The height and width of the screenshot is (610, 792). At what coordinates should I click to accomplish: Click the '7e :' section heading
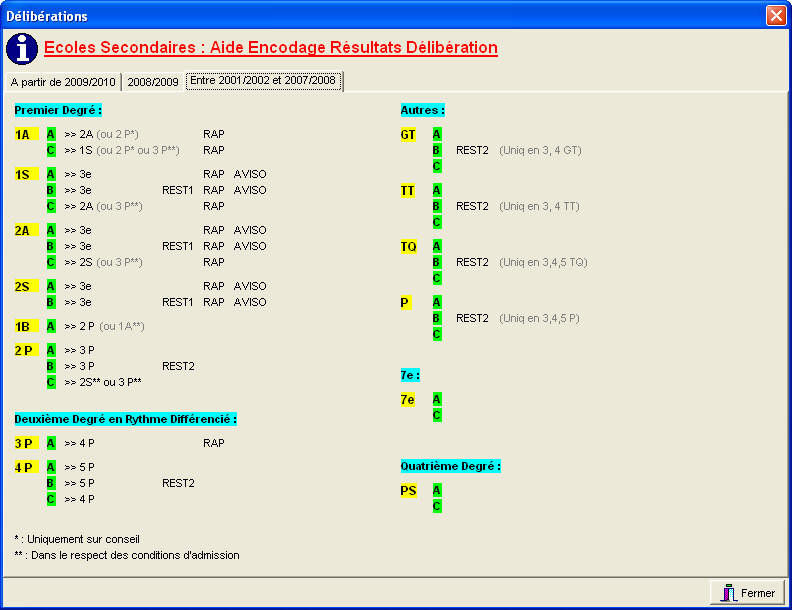410,375
